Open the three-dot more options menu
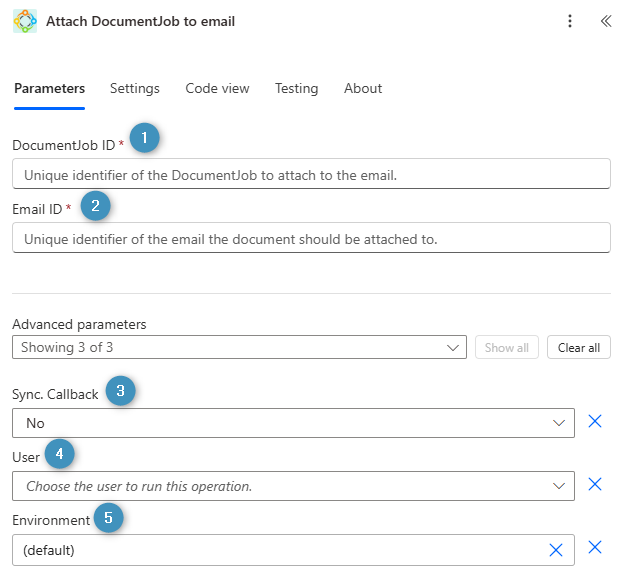The image size is (623, 574). 570,21
